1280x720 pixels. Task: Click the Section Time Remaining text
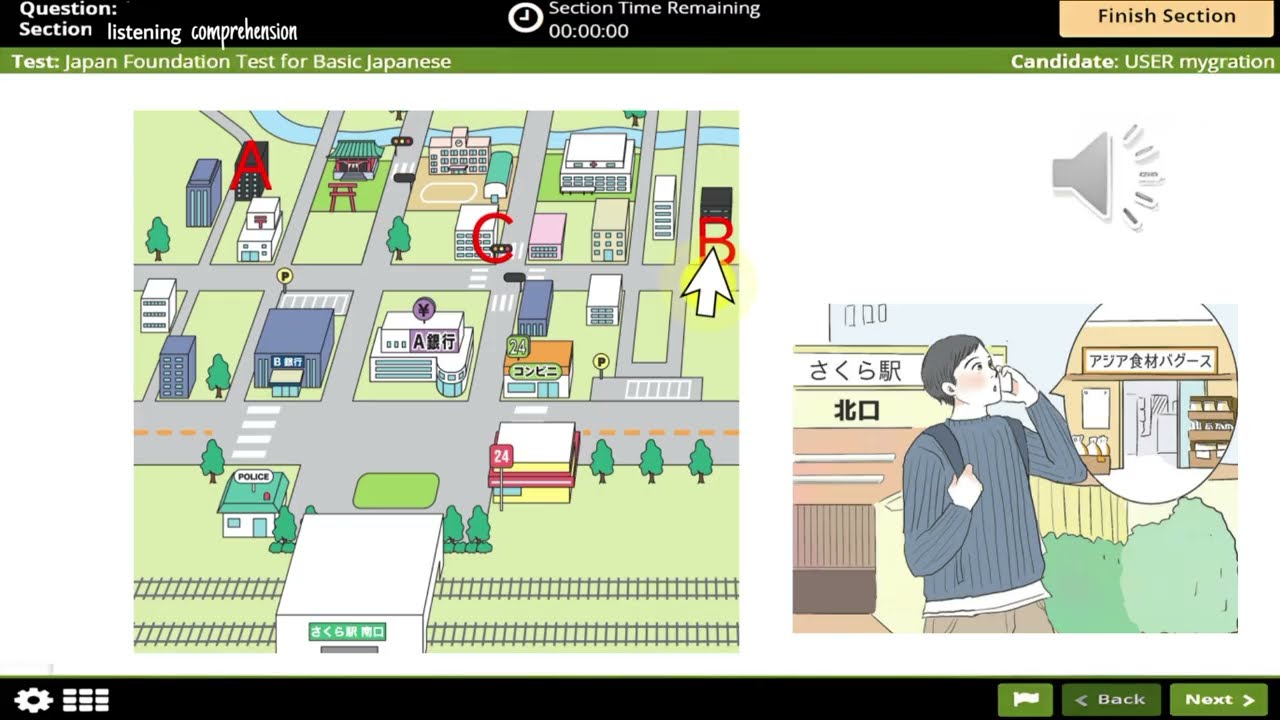(654, 9)
